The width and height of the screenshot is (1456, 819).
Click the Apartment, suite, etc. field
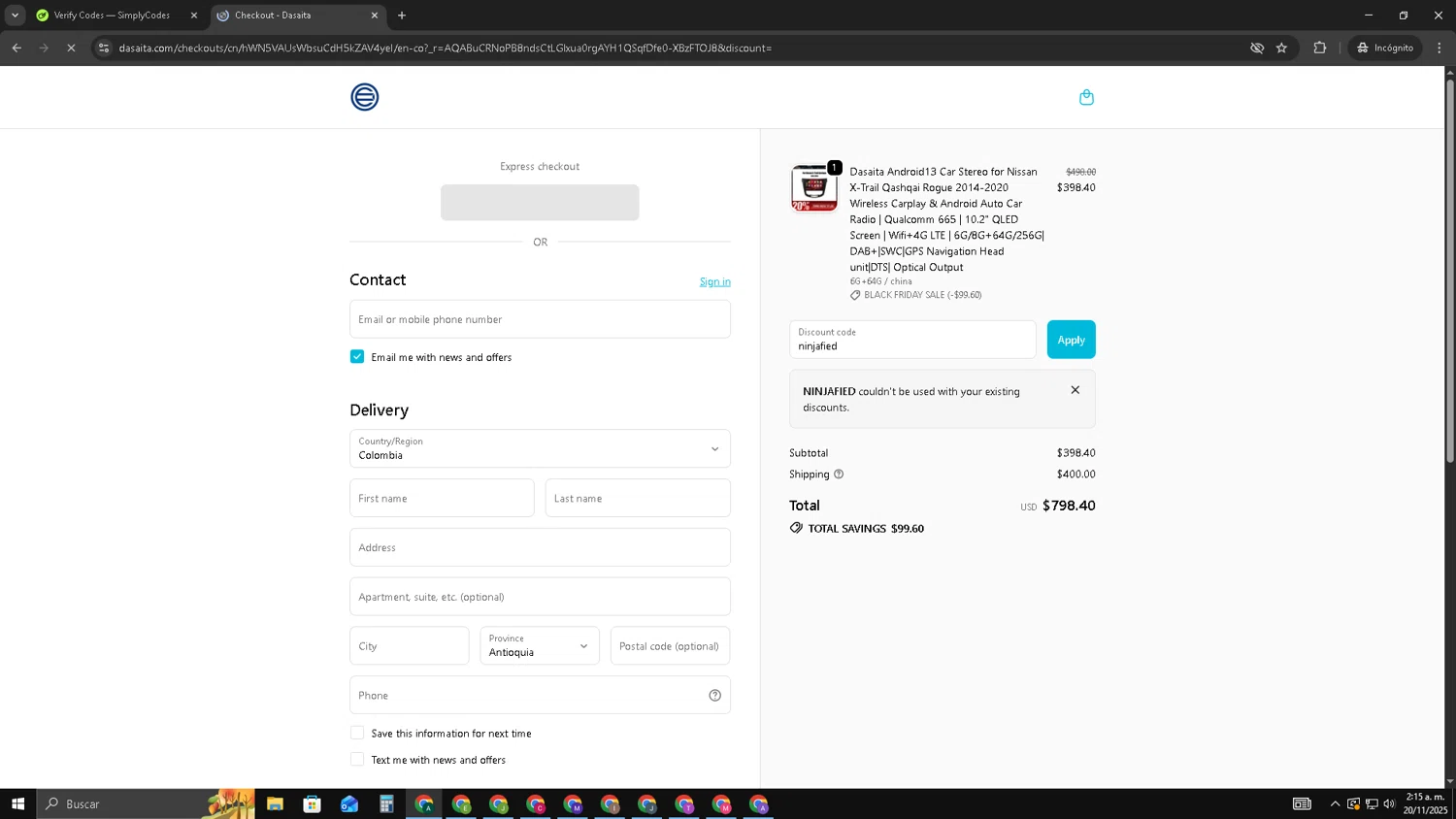tap(540, 597)
